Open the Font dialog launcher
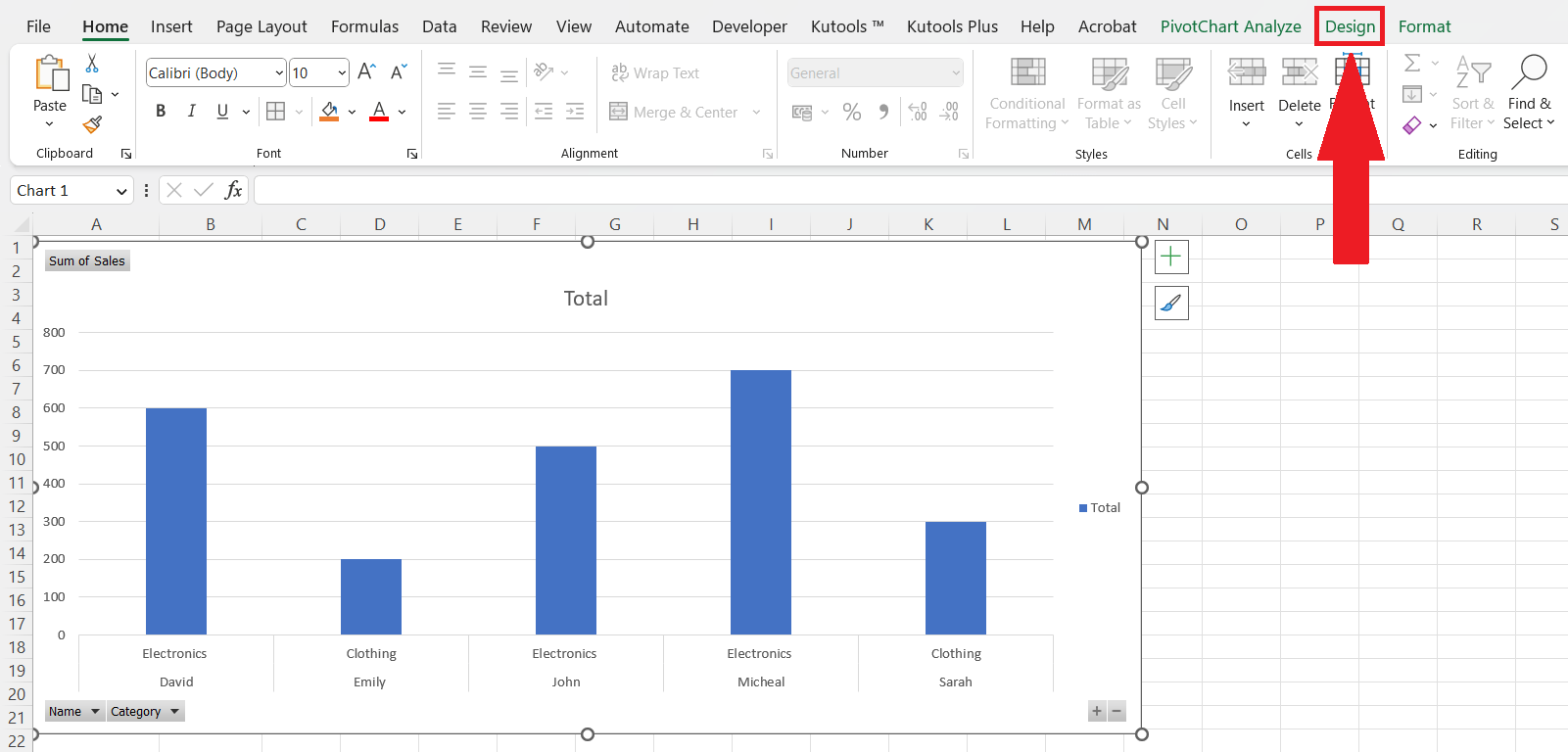The width and height of the screenshot is (1568, 752). click(x=412, y=154)
